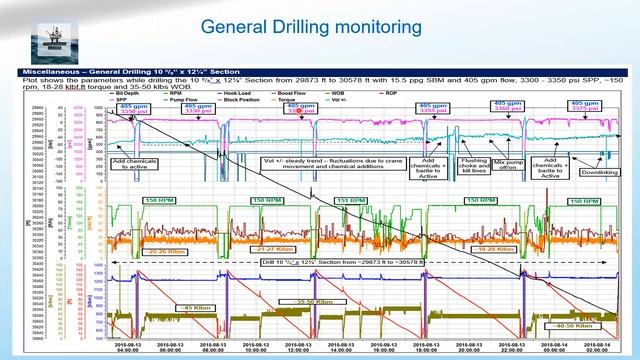
Task: Select the 'Block Position' legend entry
Action: pyautogui.click(x=239, y=100)
